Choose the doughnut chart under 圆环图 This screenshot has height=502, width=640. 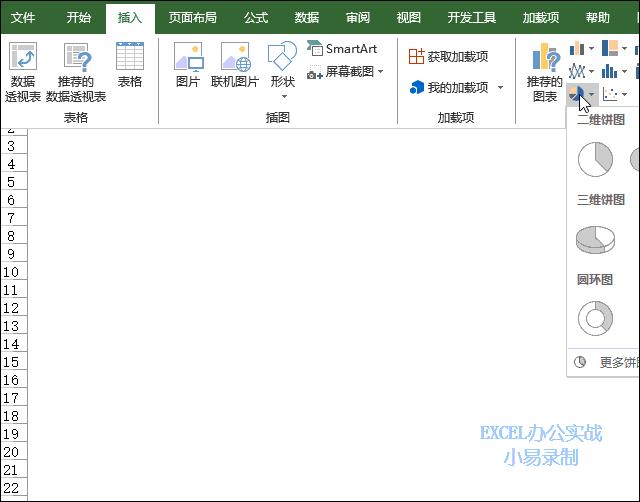595,318
